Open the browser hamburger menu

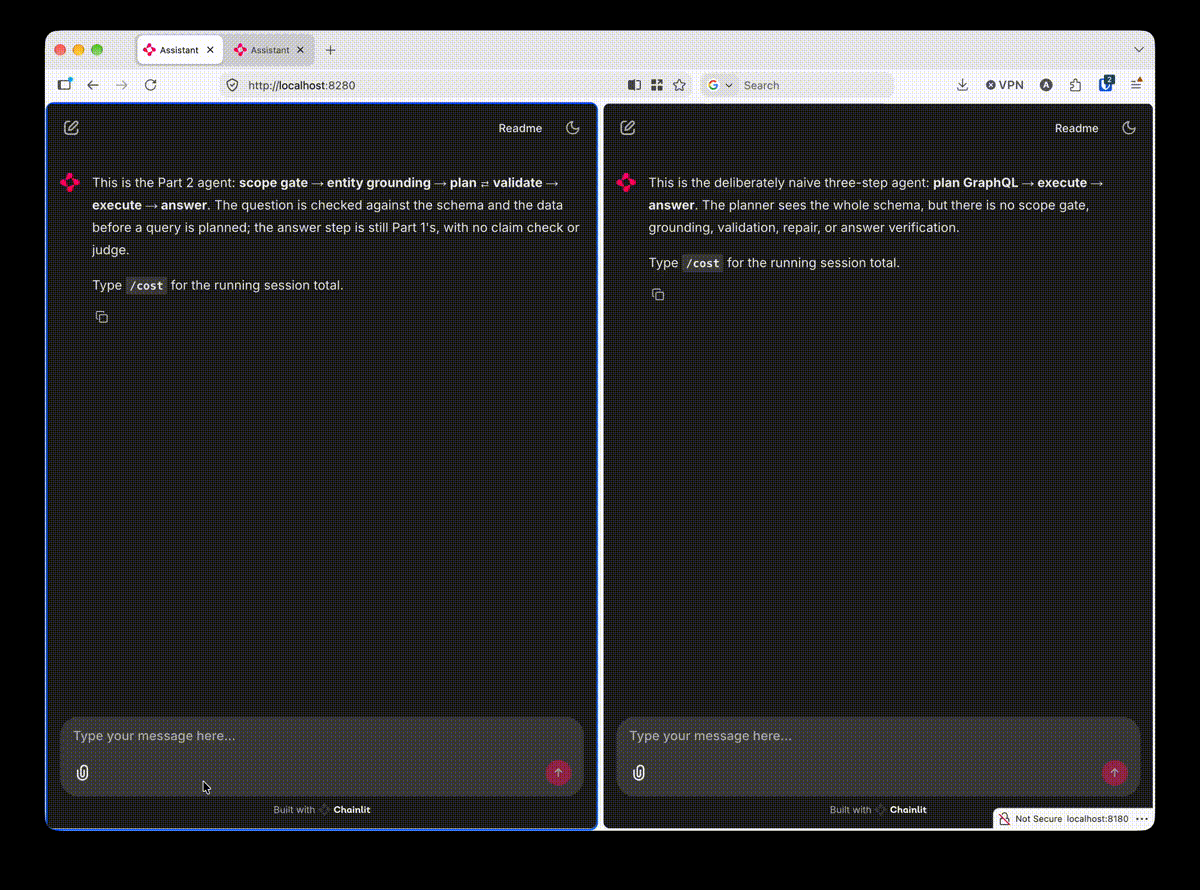coord(1137,85)
